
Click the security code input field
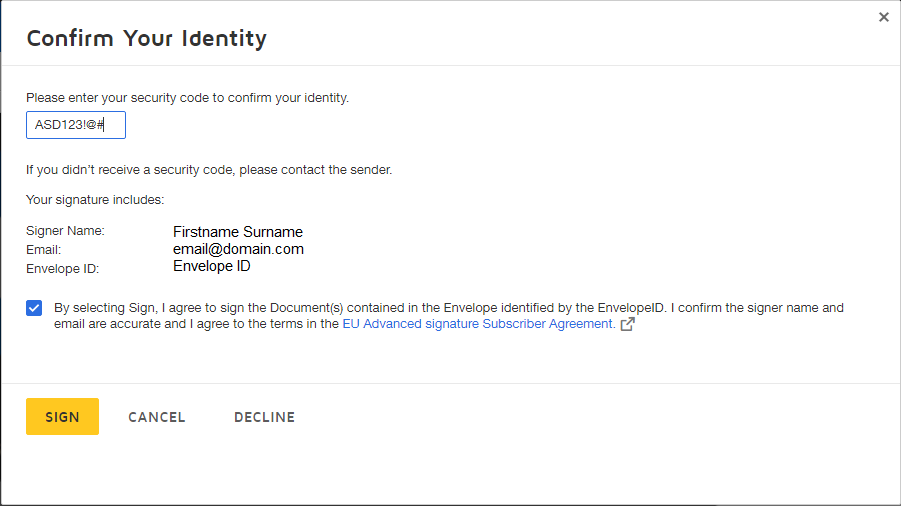click(76, 125)
